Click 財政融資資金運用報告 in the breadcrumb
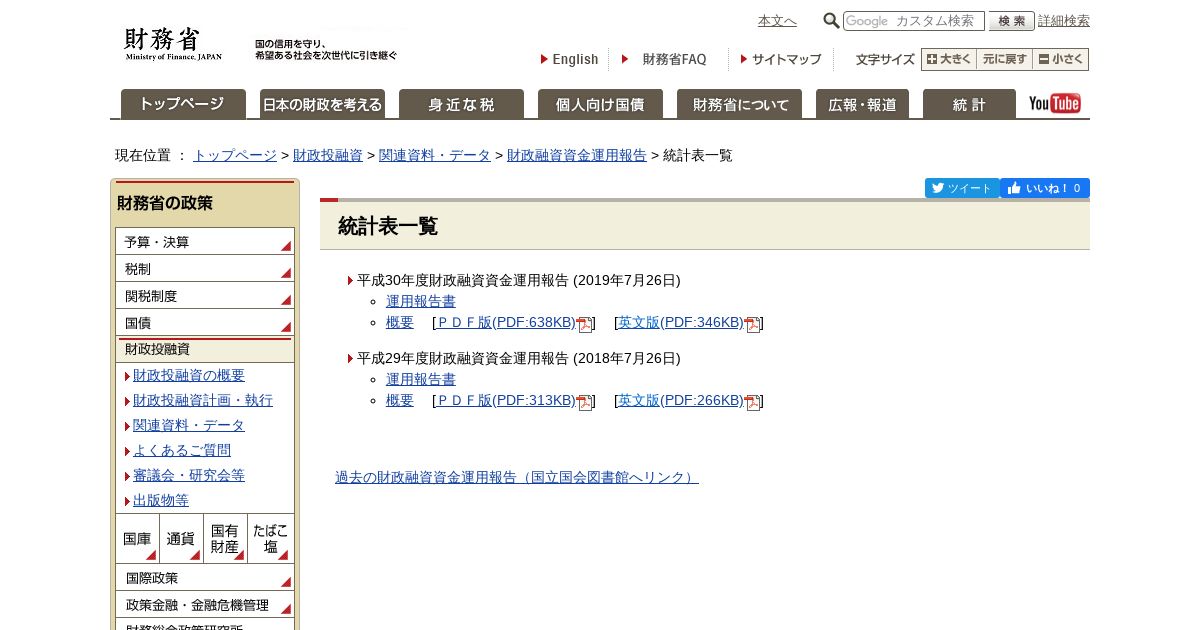Viewport: 1200px width, 630px height. click(577, 155)
